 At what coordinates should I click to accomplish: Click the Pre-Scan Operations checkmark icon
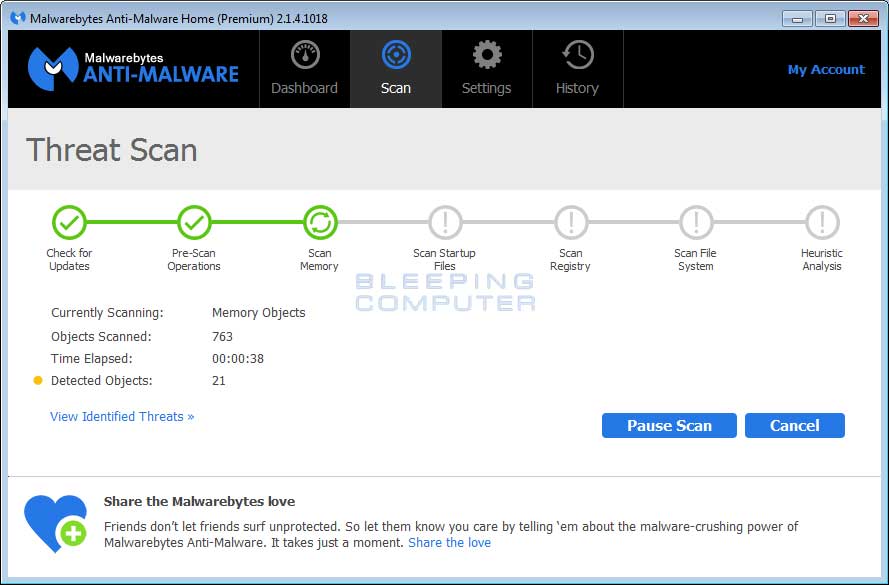coord(194,222)
